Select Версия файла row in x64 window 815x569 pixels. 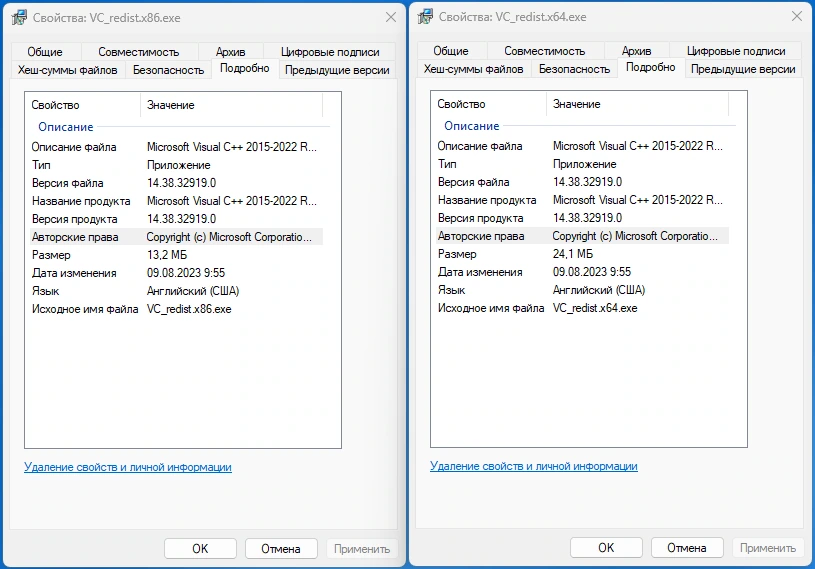click(x=582, y=182)
